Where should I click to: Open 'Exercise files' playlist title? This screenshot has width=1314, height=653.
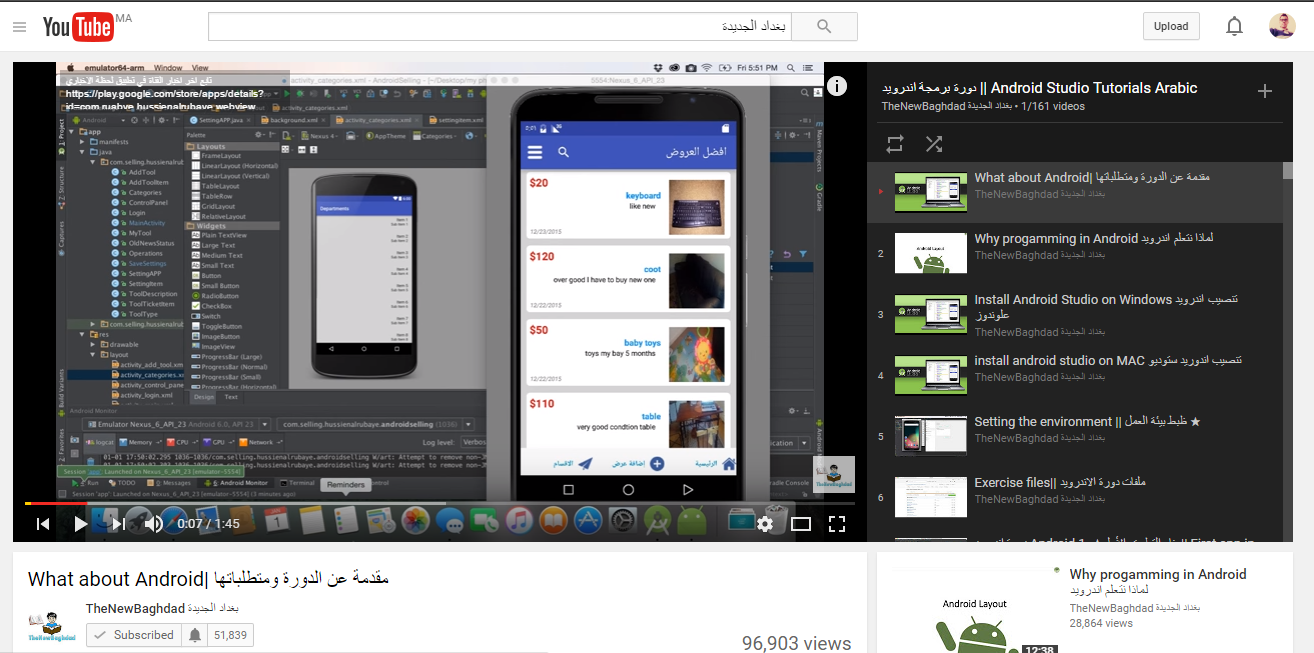[1060, 483]
